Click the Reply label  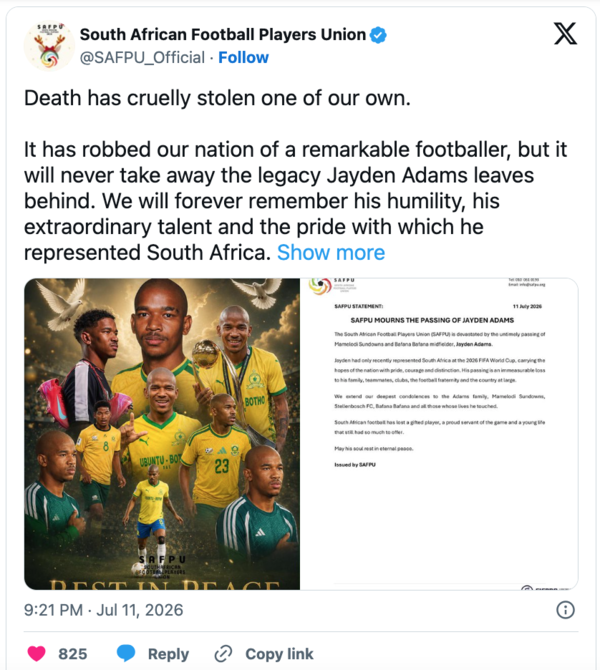pos(168,654)
